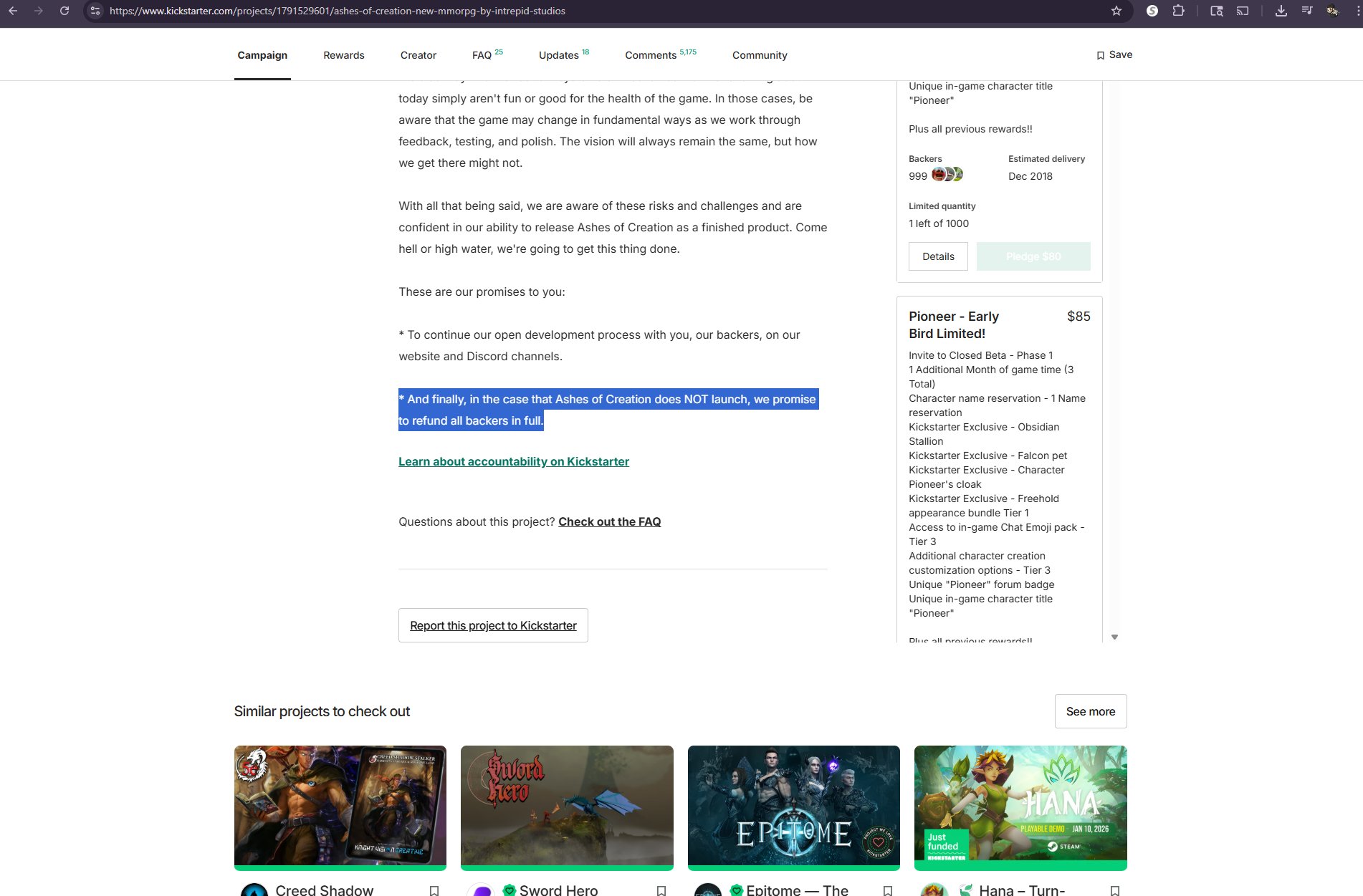The height and width of the screenshot is (896, 1363).
Task: Save project with the bookmark icon
Action: click(x=1101, y=55)
